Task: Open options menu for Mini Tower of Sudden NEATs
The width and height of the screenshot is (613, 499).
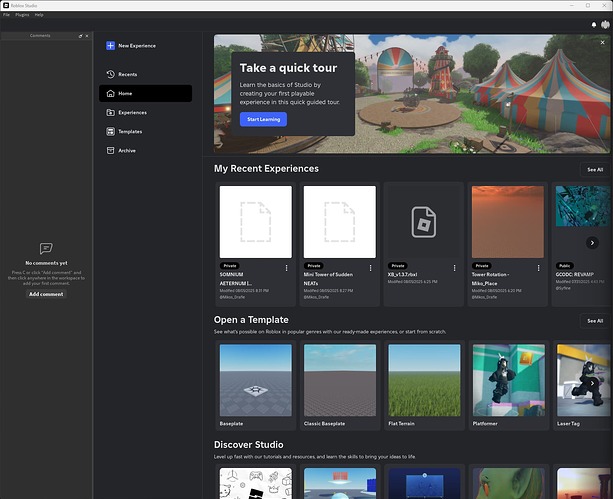Action: click(x=371, y=268)
